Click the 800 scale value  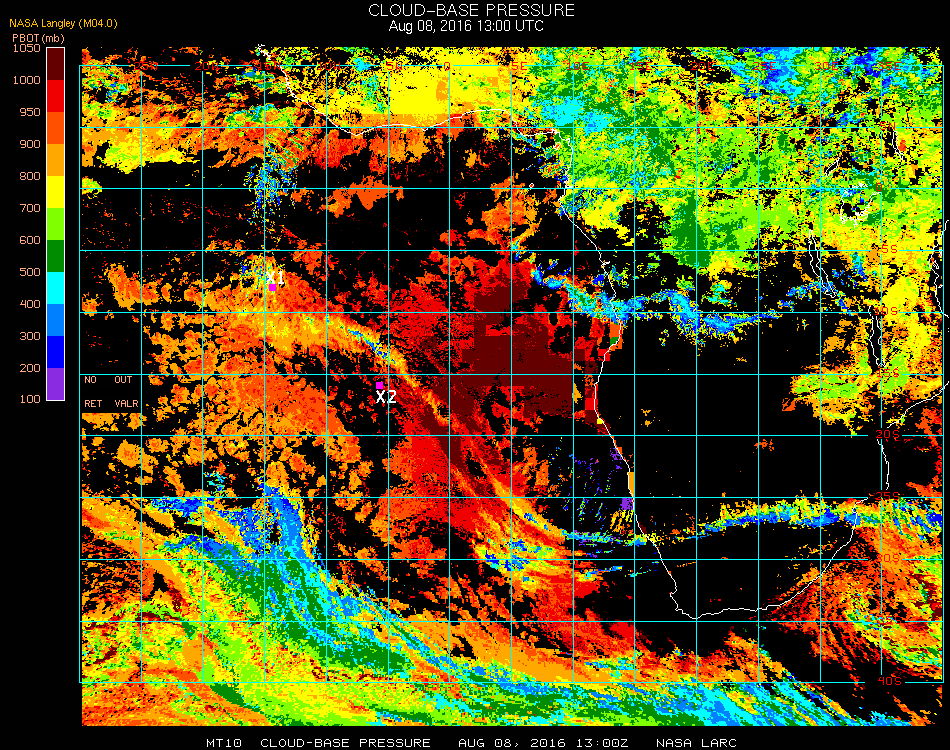[30, 176]
